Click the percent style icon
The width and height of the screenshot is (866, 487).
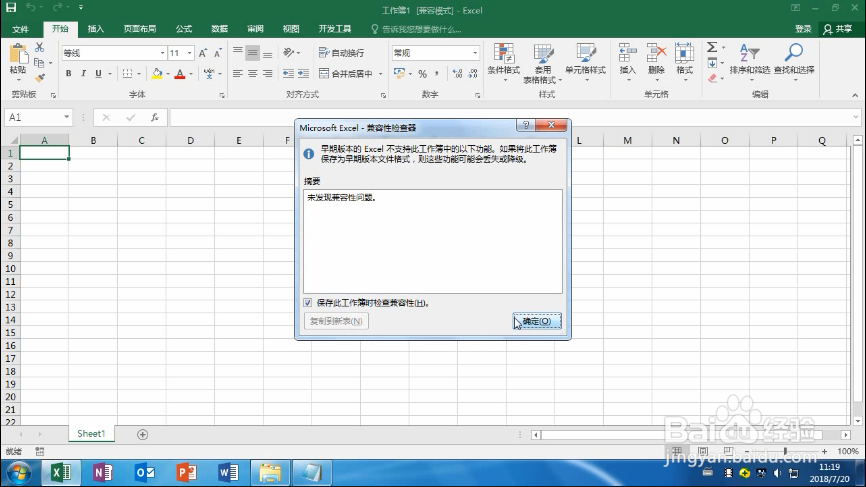click(x=423, y=73)
